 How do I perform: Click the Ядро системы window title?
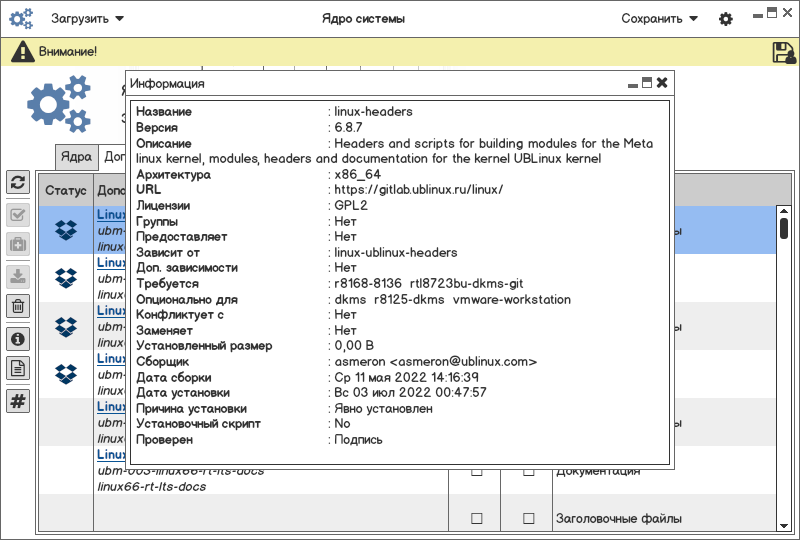coord(363,19)
